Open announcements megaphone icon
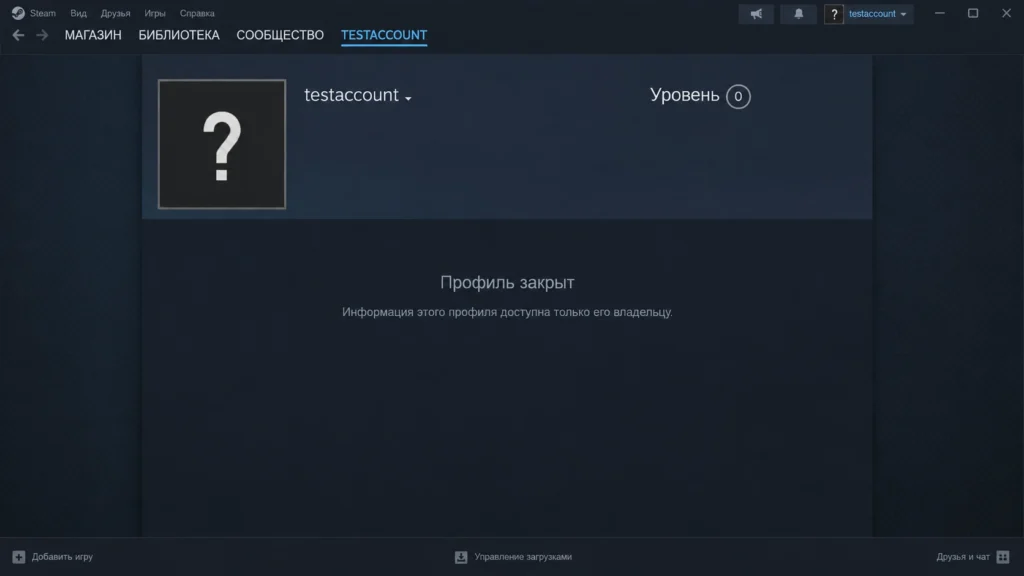 pos(756,14)
